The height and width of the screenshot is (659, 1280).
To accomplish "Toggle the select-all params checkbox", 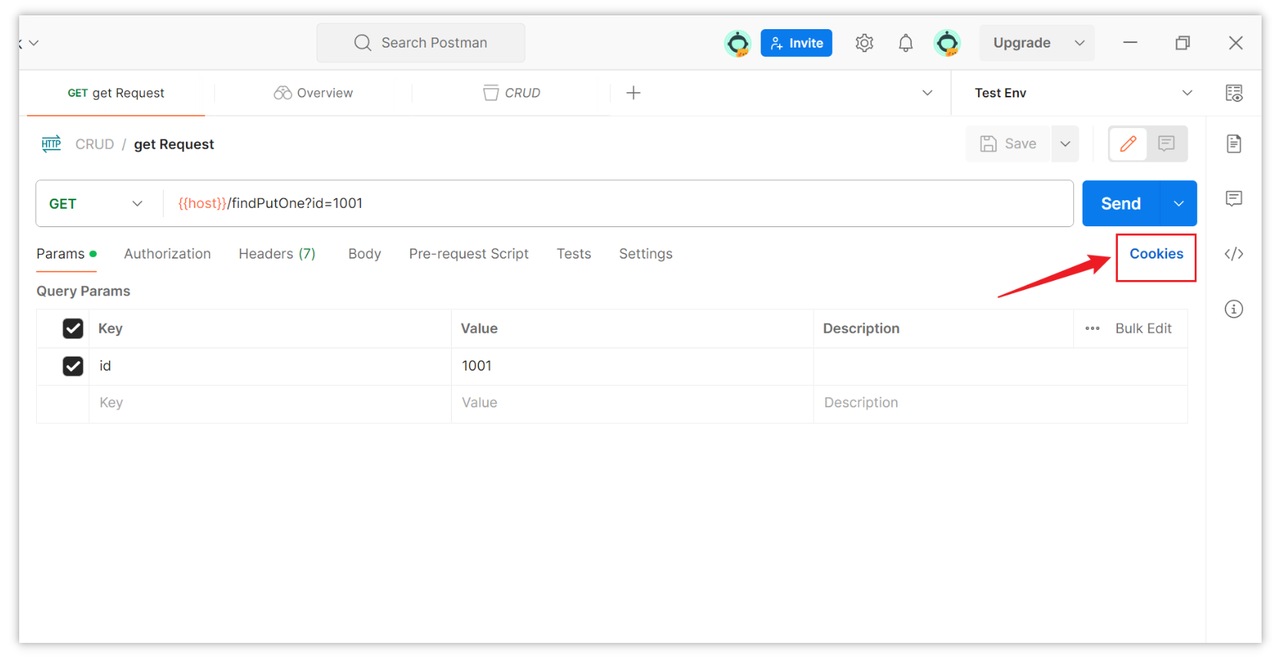I will (x=73, y=328).
